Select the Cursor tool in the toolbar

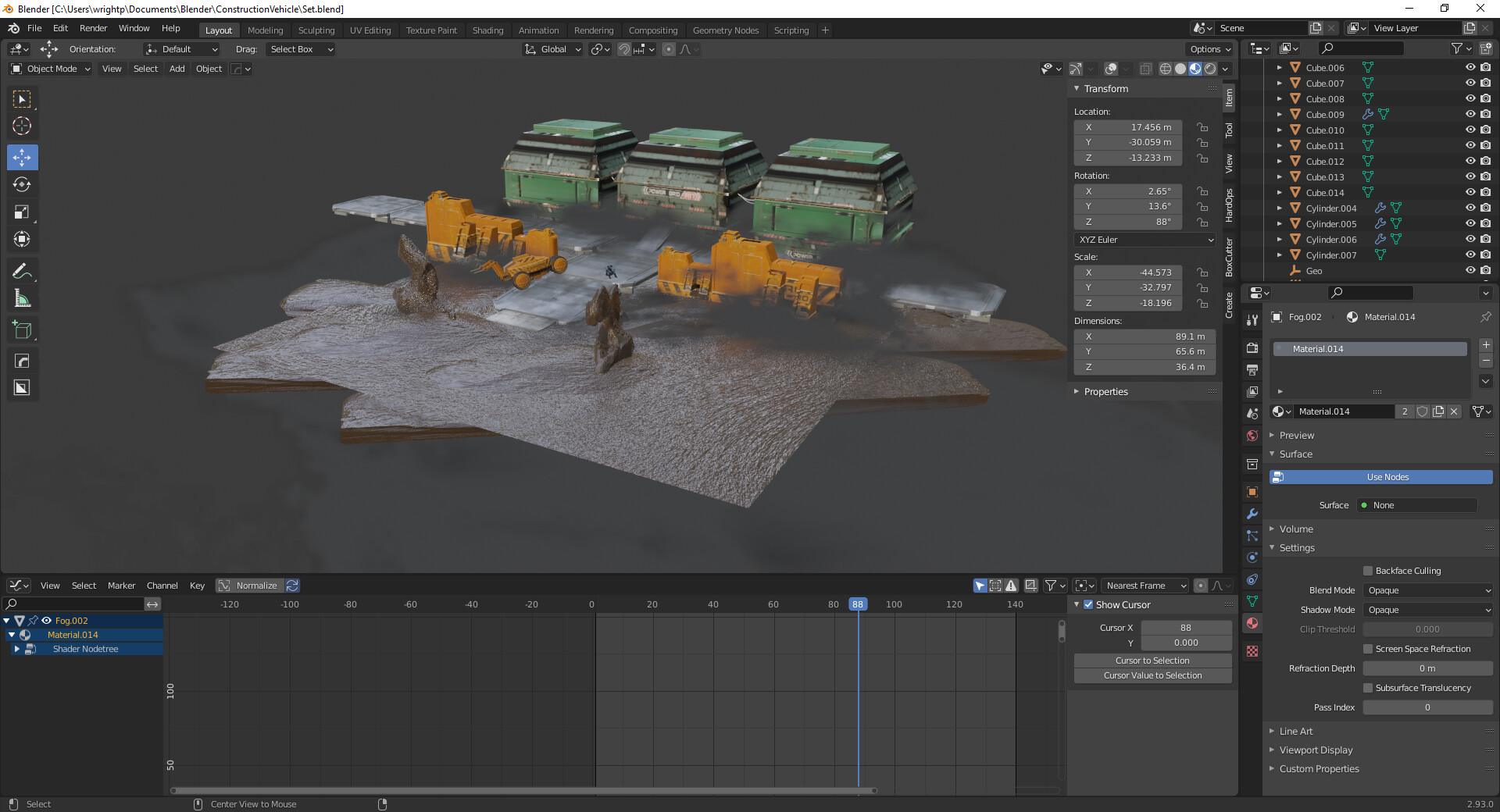22,126
